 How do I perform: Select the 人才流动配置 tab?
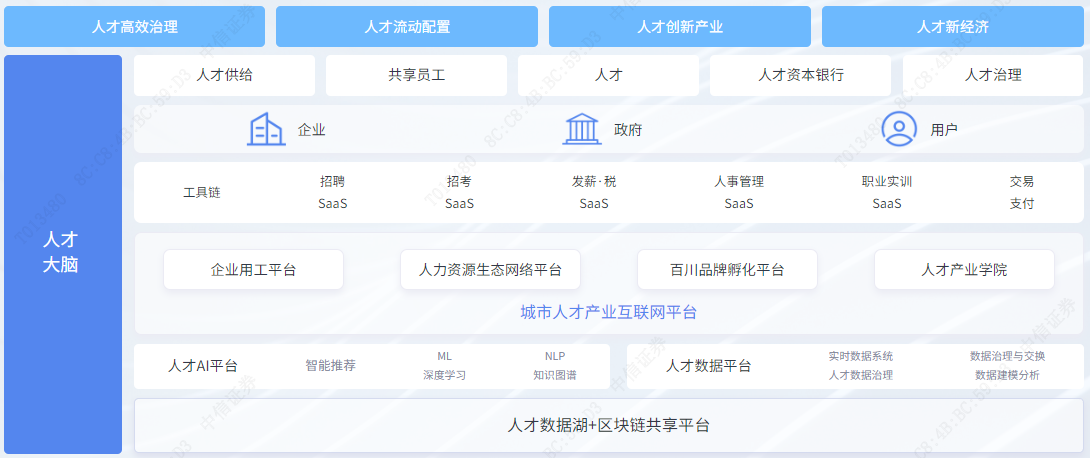(407, 27)
